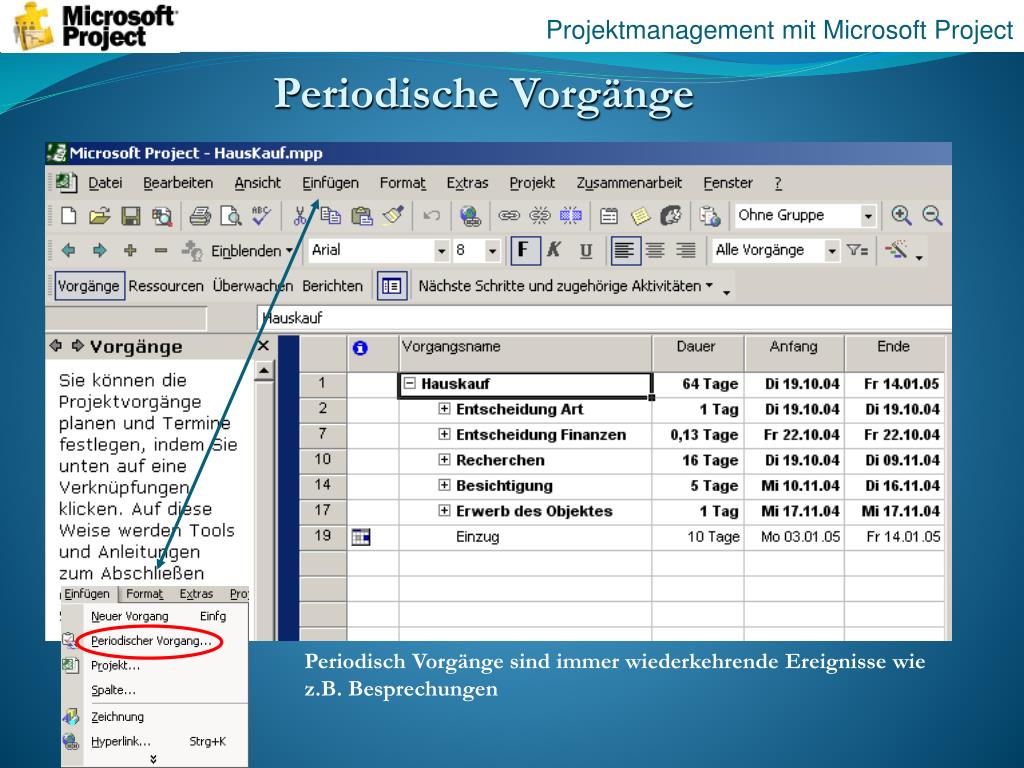
Task: Open the Einblenden outline dropdown
Action: coord(251,251)
